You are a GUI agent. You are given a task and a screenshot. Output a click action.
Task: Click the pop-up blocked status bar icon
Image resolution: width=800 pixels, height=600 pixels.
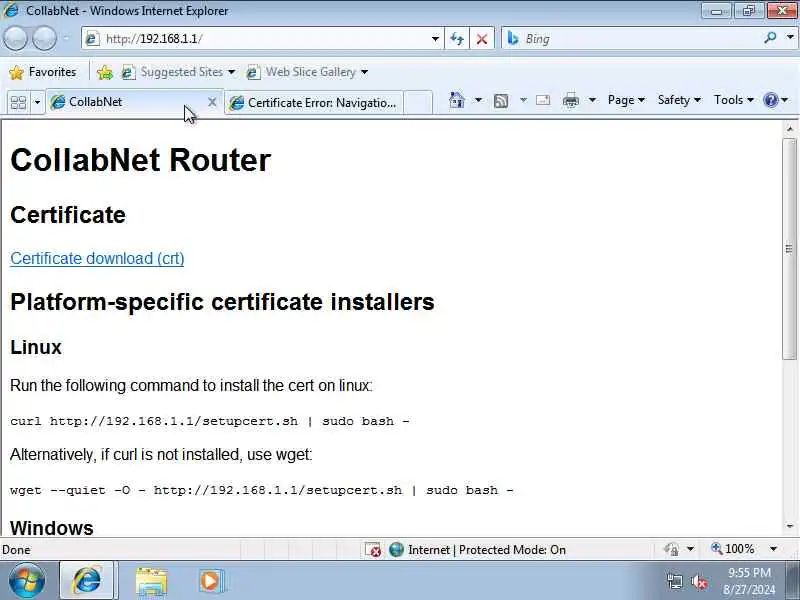point(373,549)
